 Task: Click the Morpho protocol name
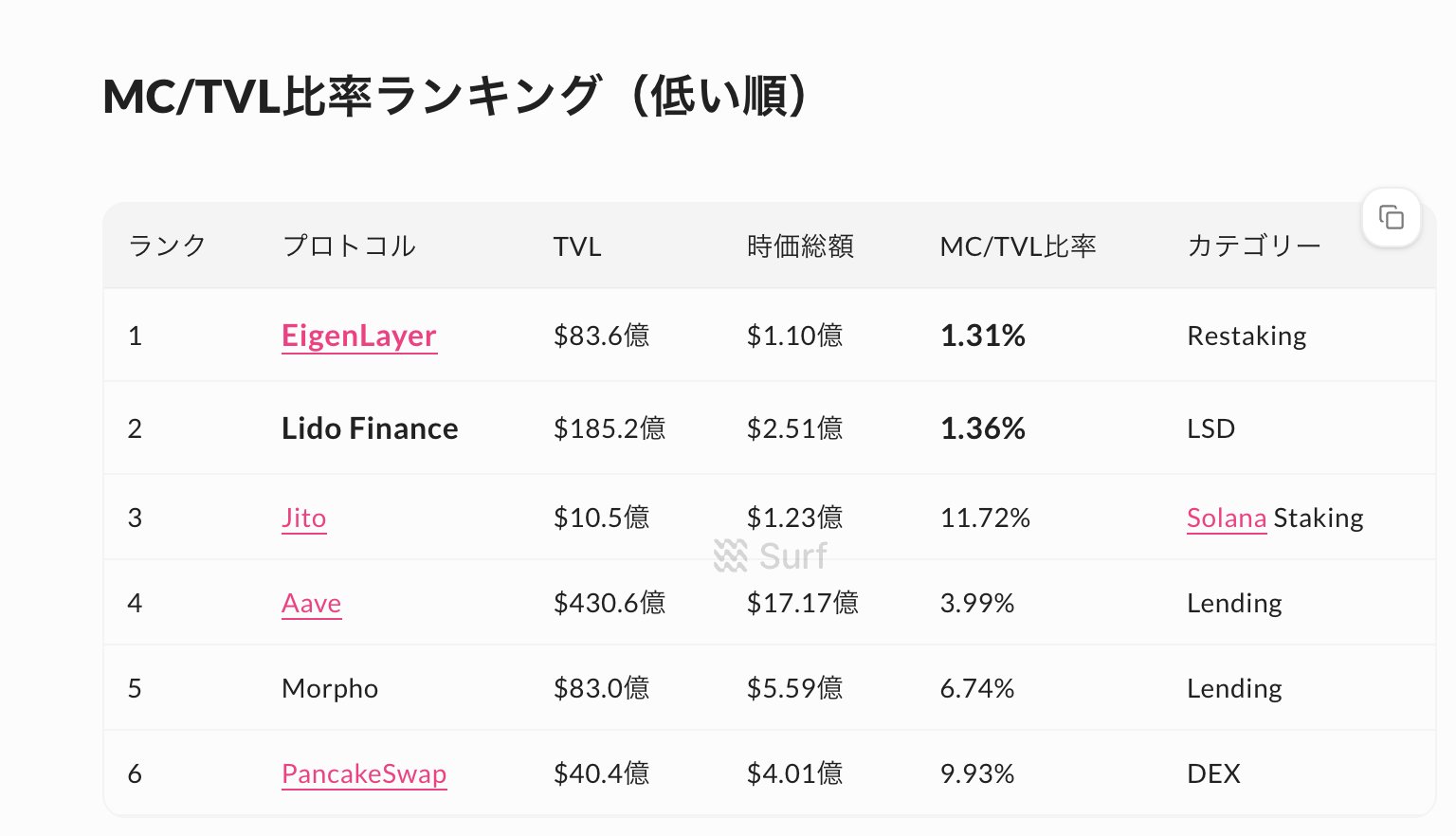pos(330,688)
